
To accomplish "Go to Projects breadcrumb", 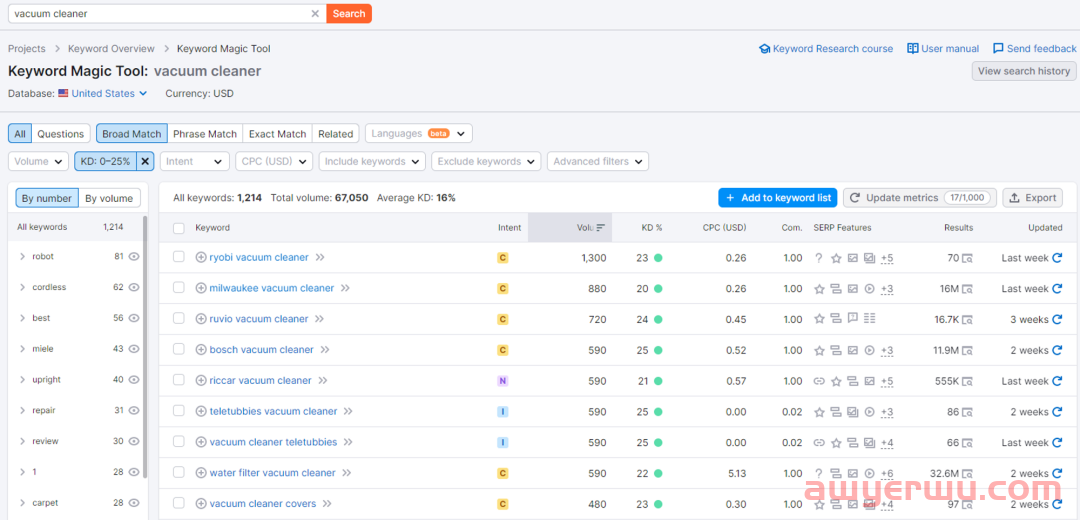I will (x=27, y=49).
